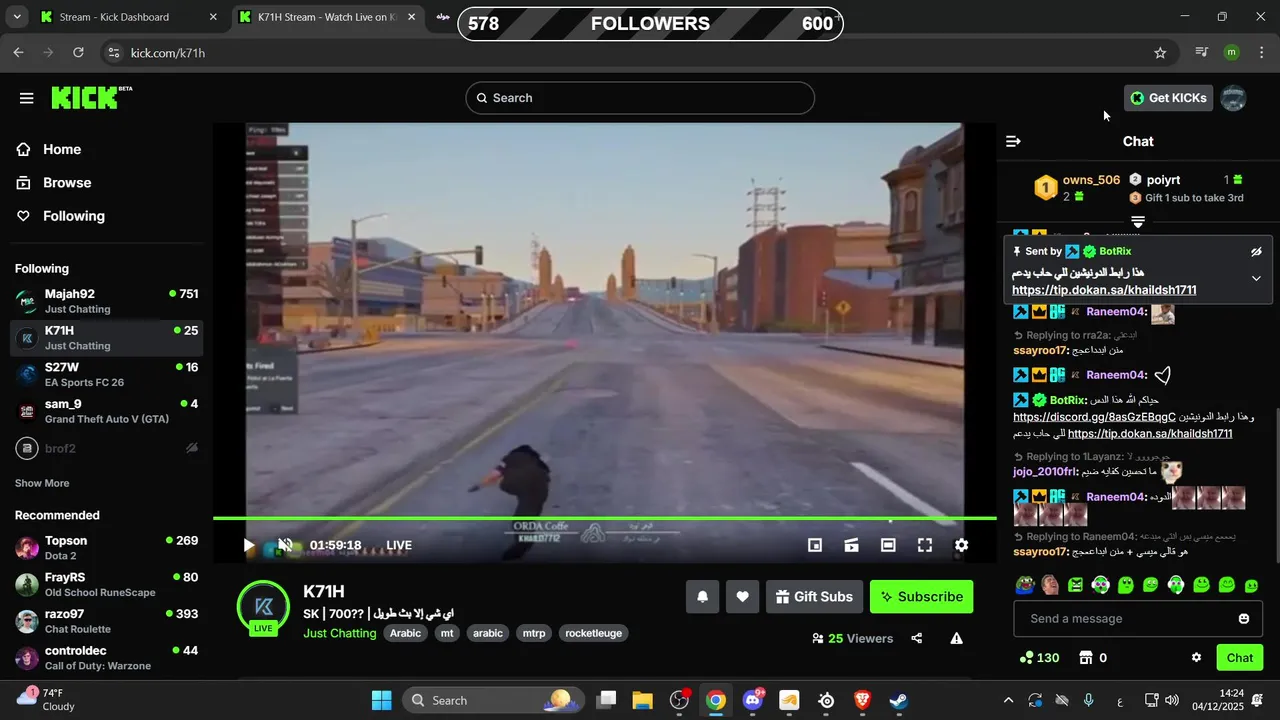Close the K71H Stream browser tab
Viewport: 1280px width, 720px height.
(x=411, y=17)
